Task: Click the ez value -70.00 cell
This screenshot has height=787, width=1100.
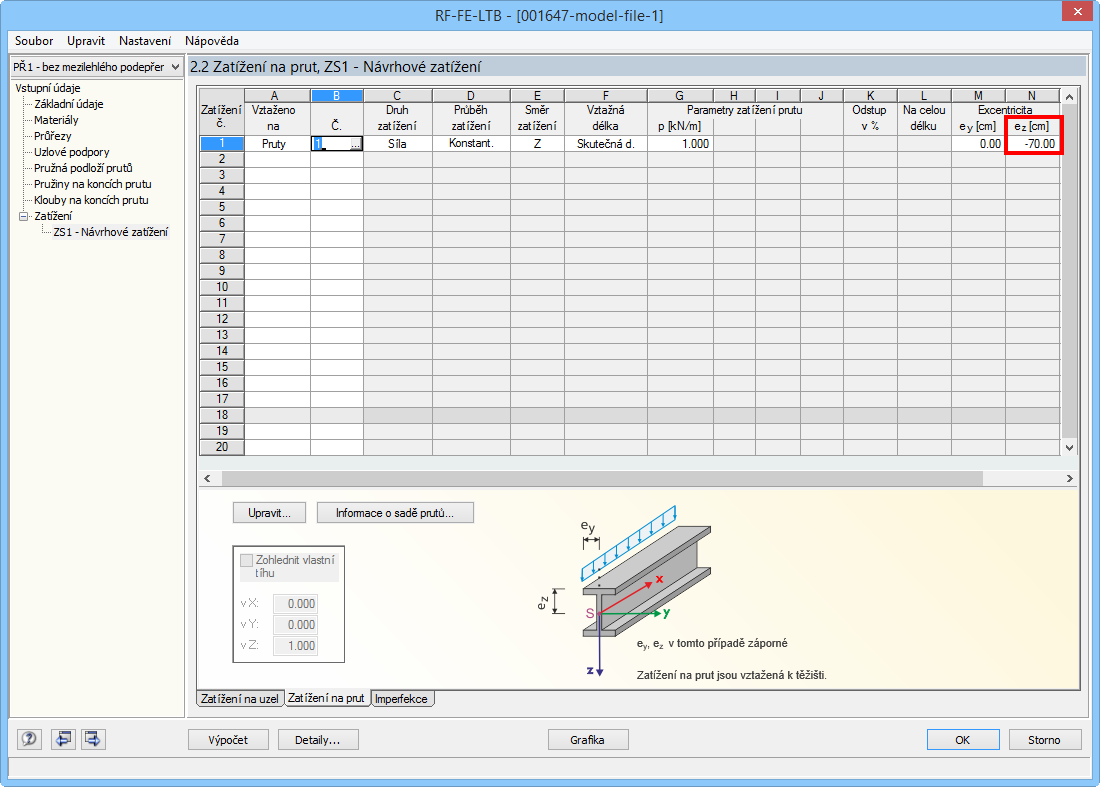Action: point(1033,144)
